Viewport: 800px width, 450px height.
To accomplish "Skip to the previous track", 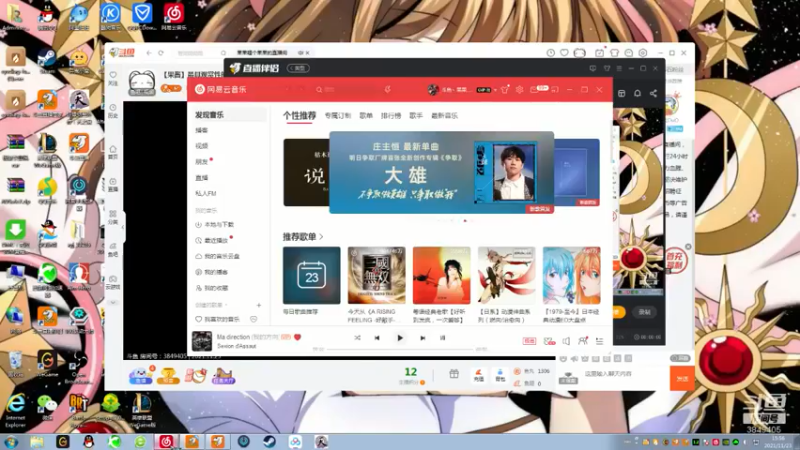I will point(377,338).
